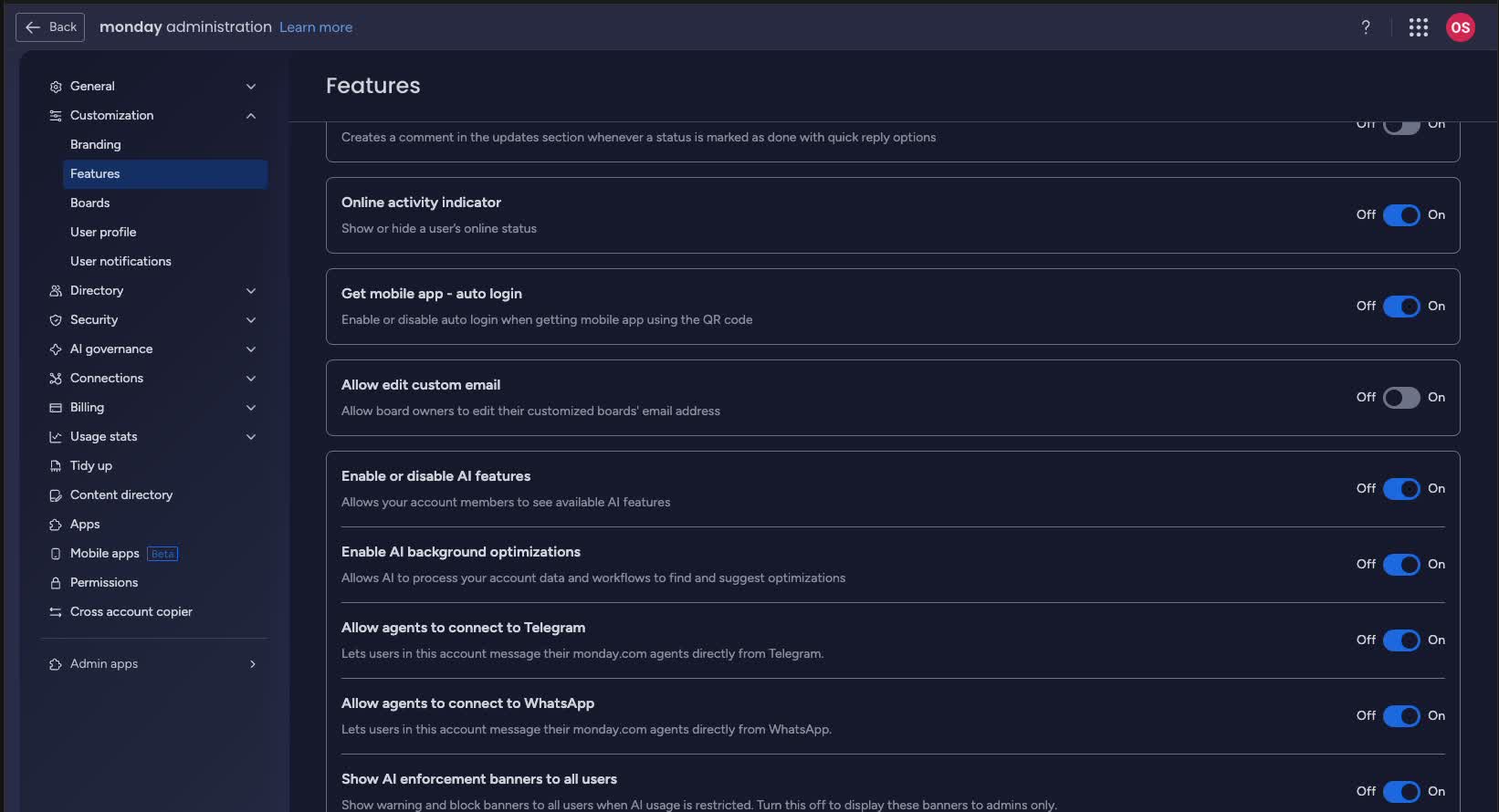Viewport: 1499px width, 812px height.
Task: Click the Billing card icon
Action: tap(56, 408)
